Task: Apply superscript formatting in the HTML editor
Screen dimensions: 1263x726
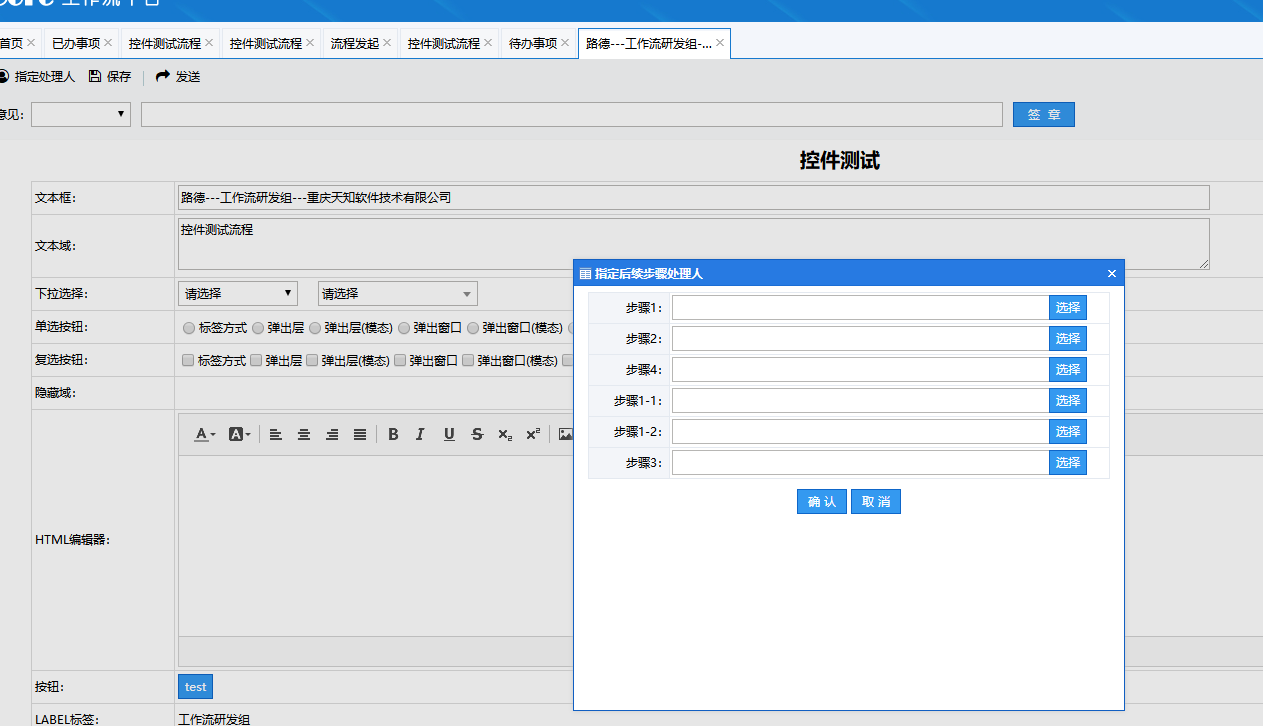Action: click(533, 434)
